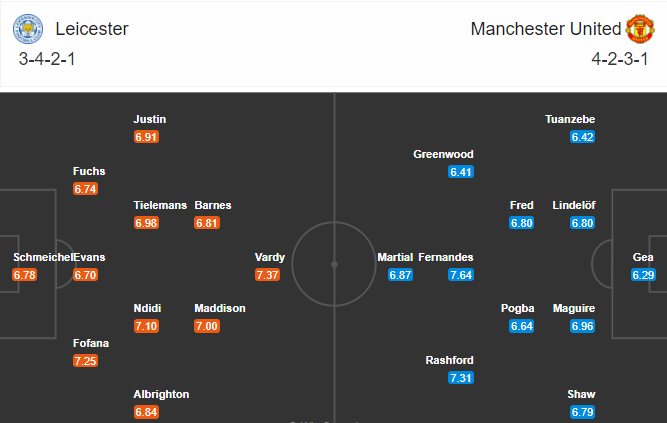Viewport: 667px width, 423px height.
Task: Select player Maddison in the lineup
Action: coord(220,308)
